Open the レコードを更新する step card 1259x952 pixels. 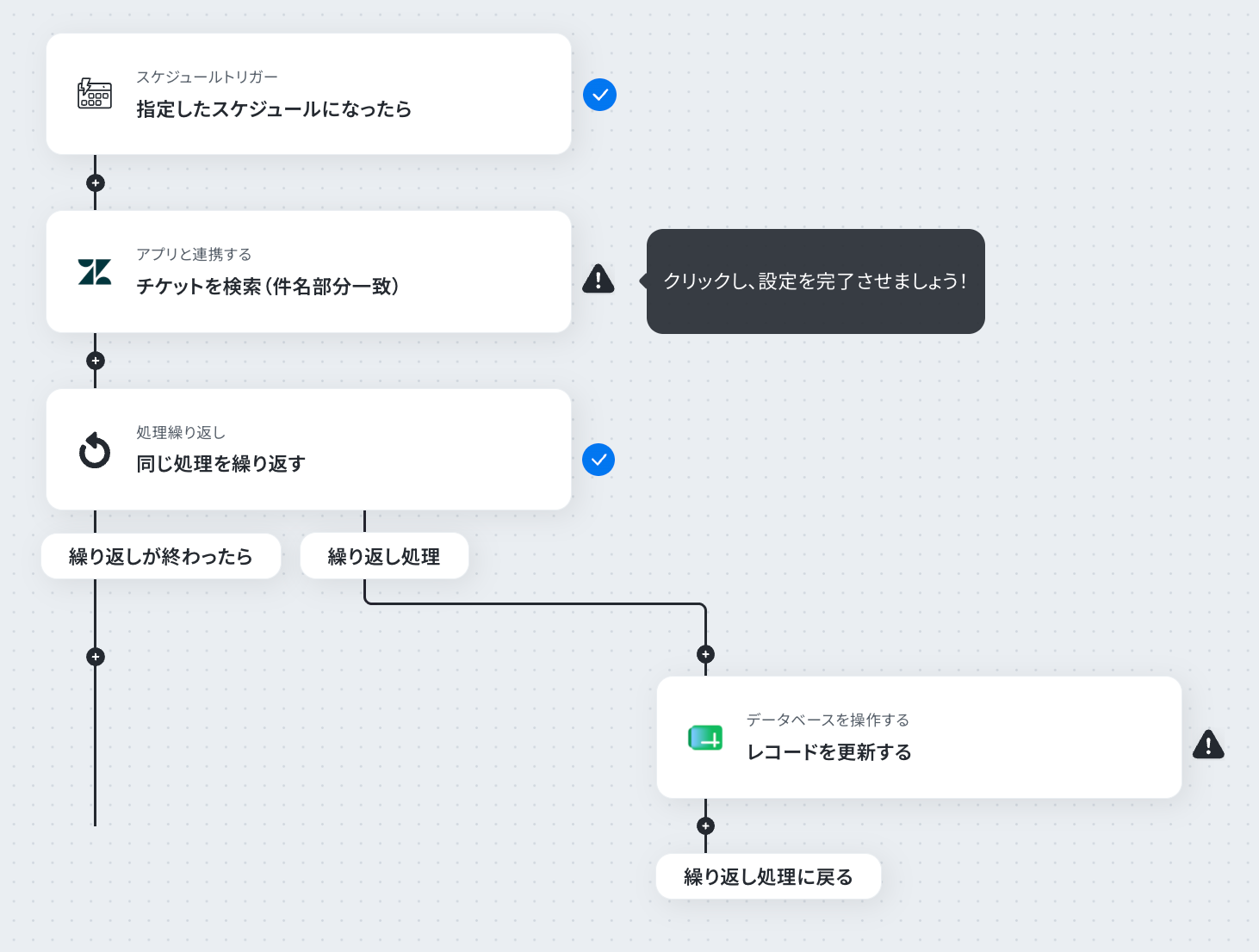[919, 737]
